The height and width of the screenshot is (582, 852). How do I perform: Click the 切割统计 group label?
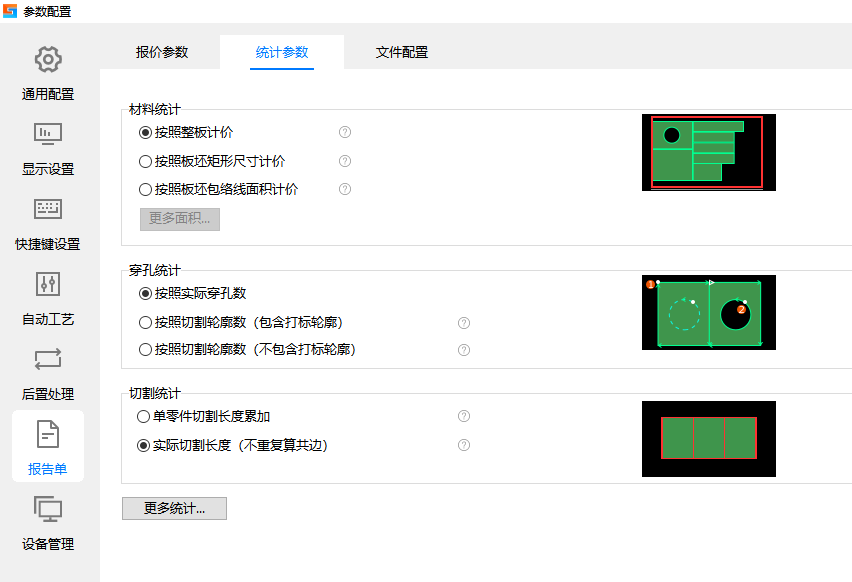155,393
